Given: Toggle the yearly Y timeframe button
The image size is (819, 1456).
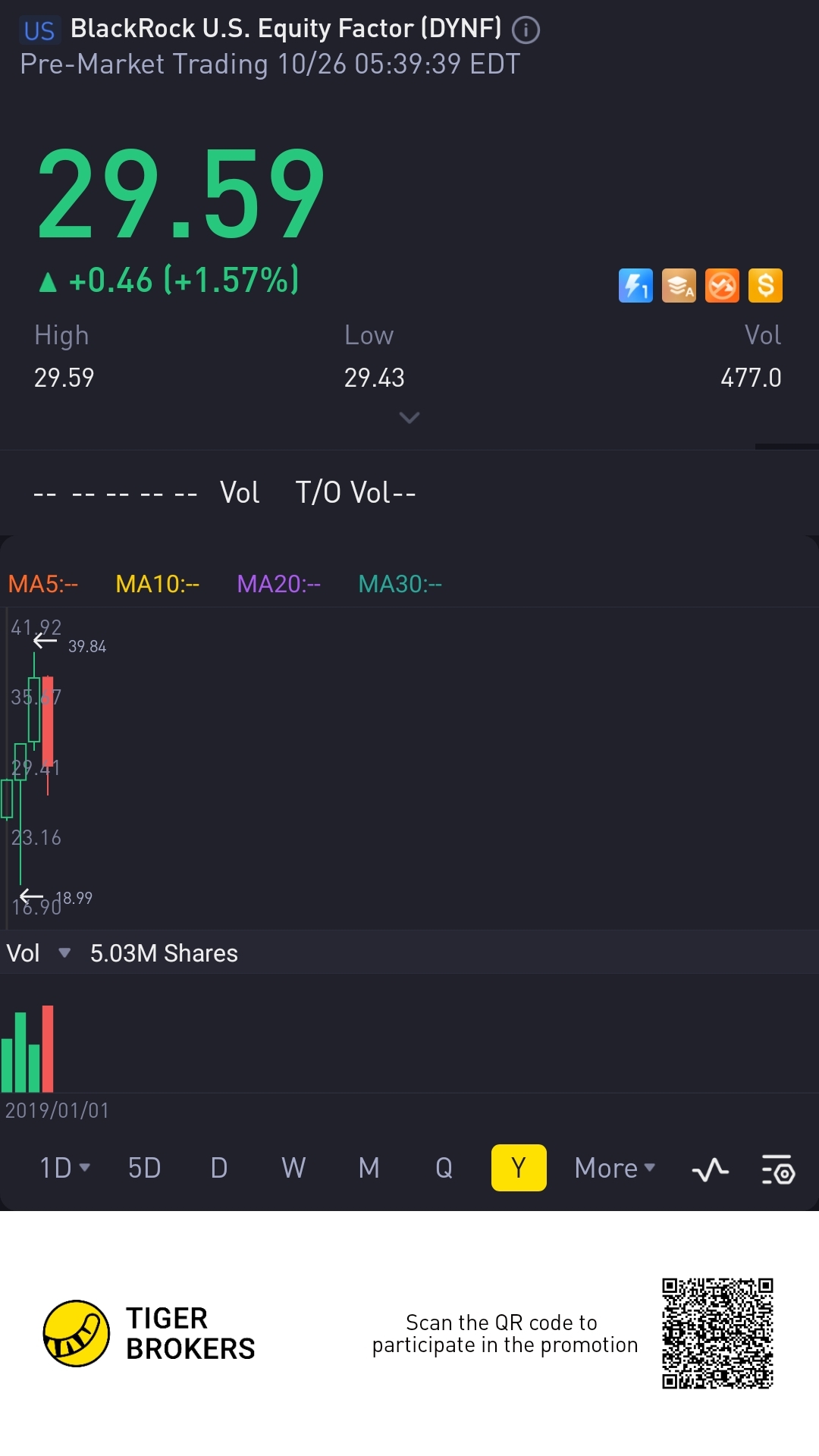Looking at the screenshot, I should (519, 1168).
